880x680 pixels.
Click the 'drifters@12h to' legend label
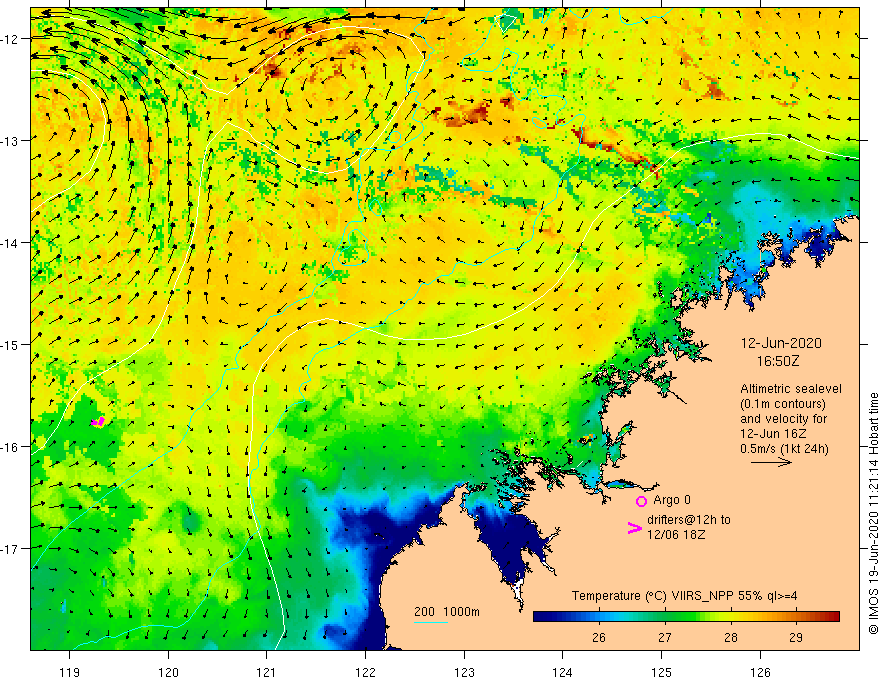point(689,520)
